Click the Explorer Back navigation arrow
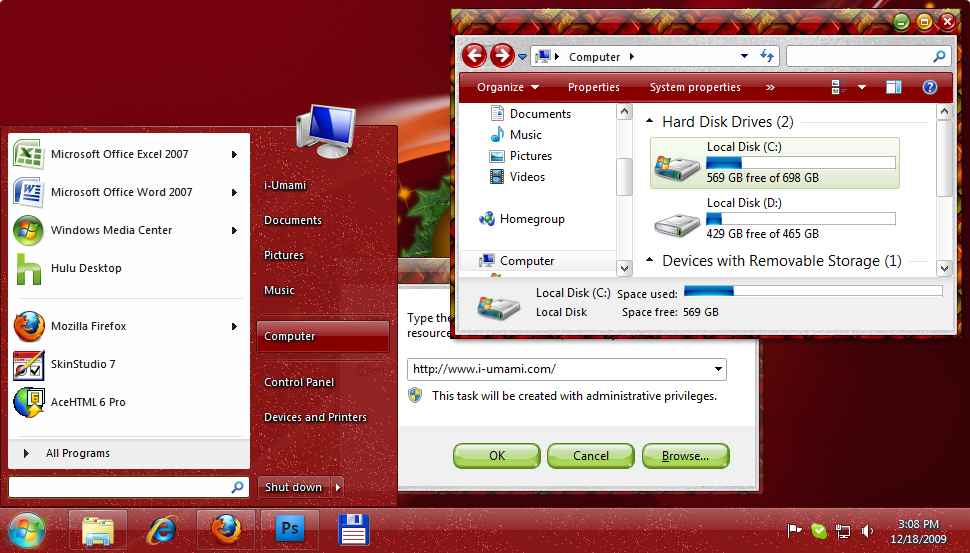The height and width of the screenshot is (553, 970). point(475,56)
